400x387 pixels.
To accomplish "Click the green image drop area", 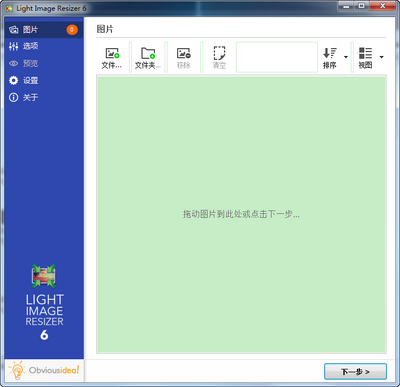I will (241, 214).
